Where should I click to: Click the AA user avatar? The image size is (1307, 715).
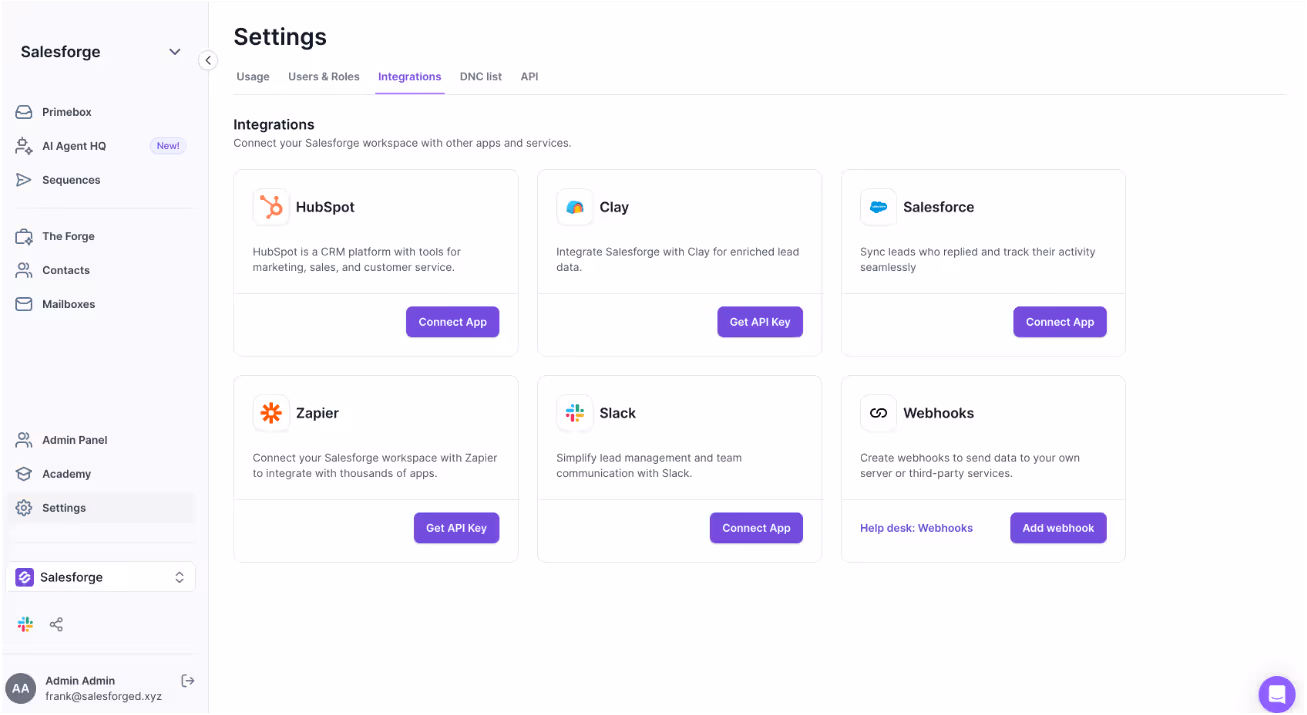[x=21, y=688]
